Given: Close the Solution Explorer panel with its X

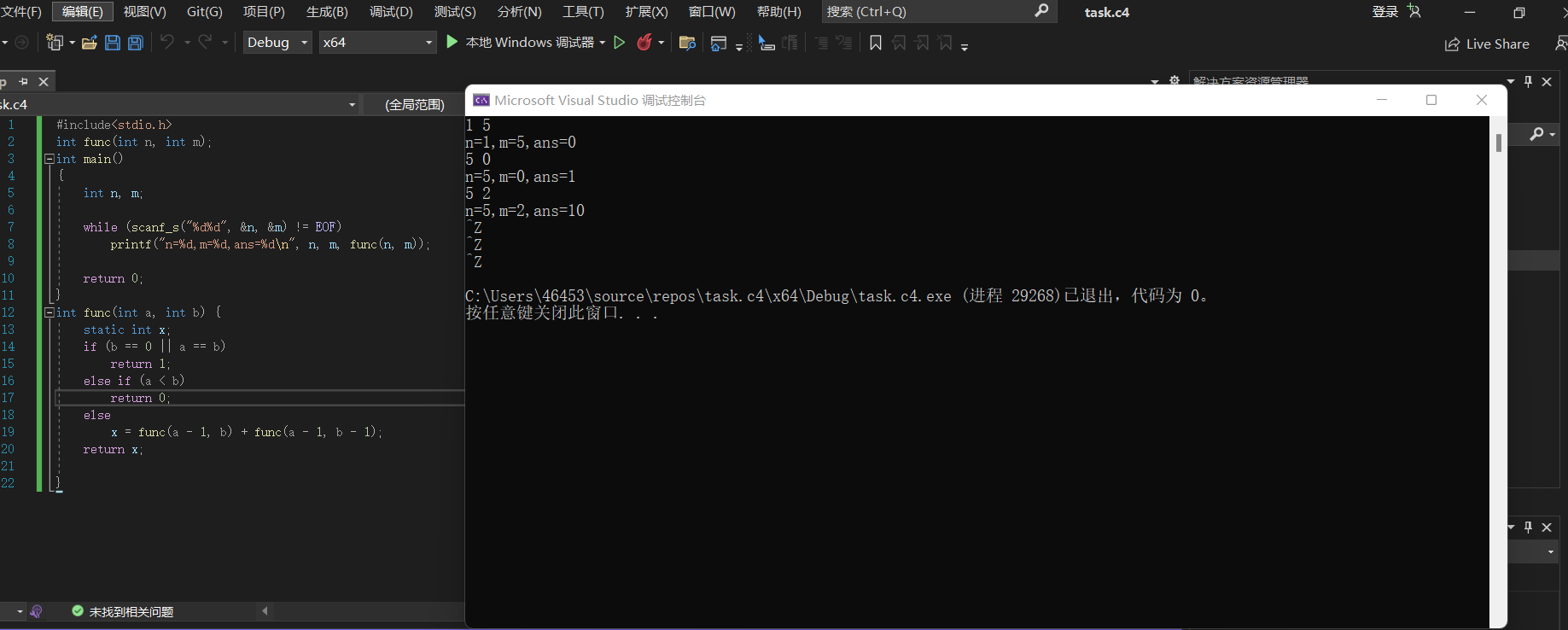Looking at the screenshot, I should tap(1547, 82).
